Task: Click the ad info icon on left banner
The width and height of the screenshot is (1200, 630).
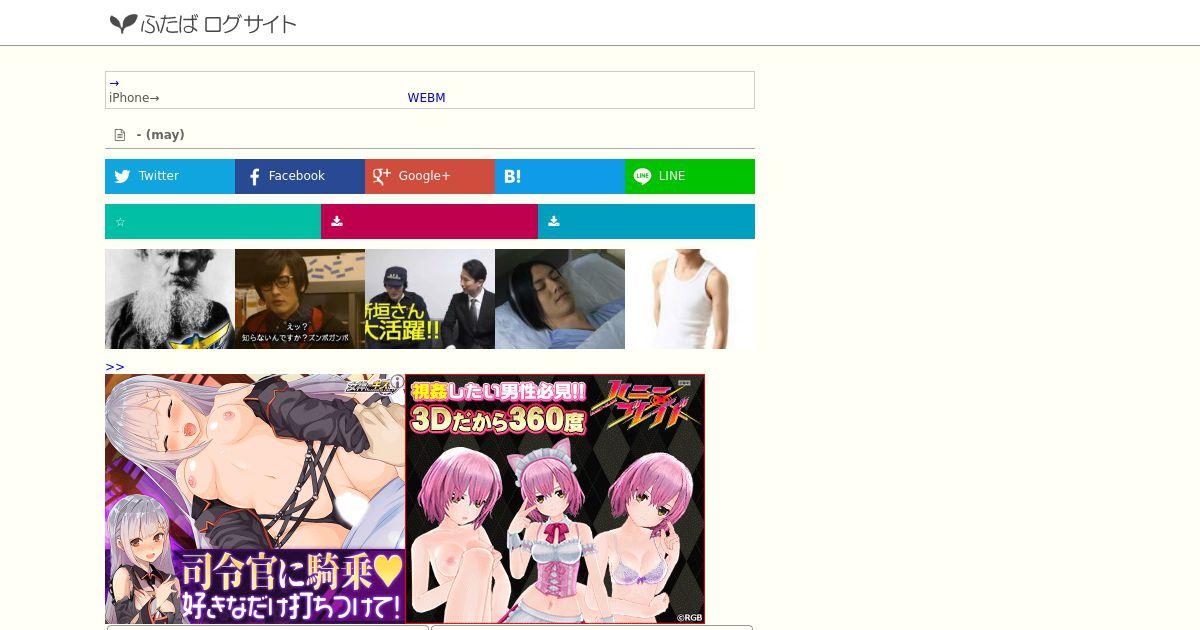Action: 397,382
